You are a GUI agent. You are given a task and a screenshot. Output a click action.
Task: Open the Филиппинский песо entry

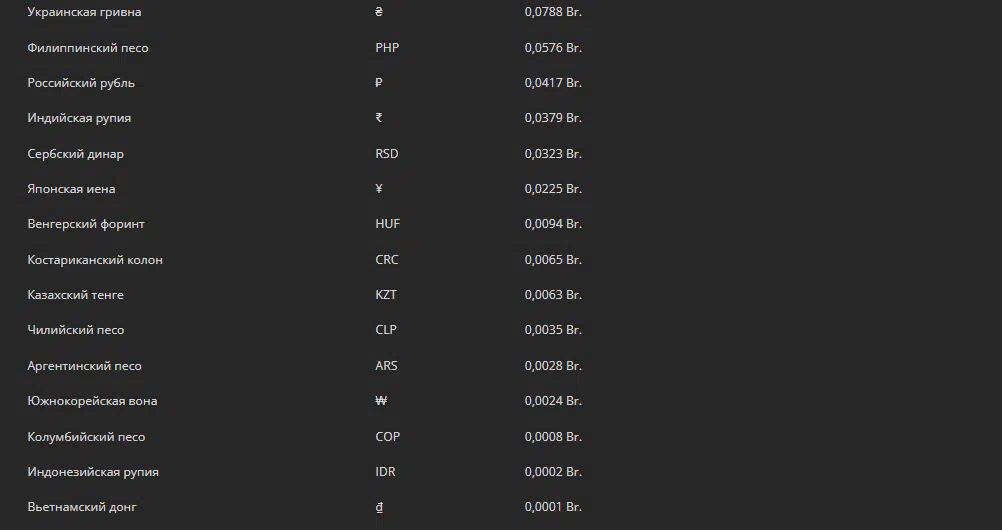[x=88, y=47]
